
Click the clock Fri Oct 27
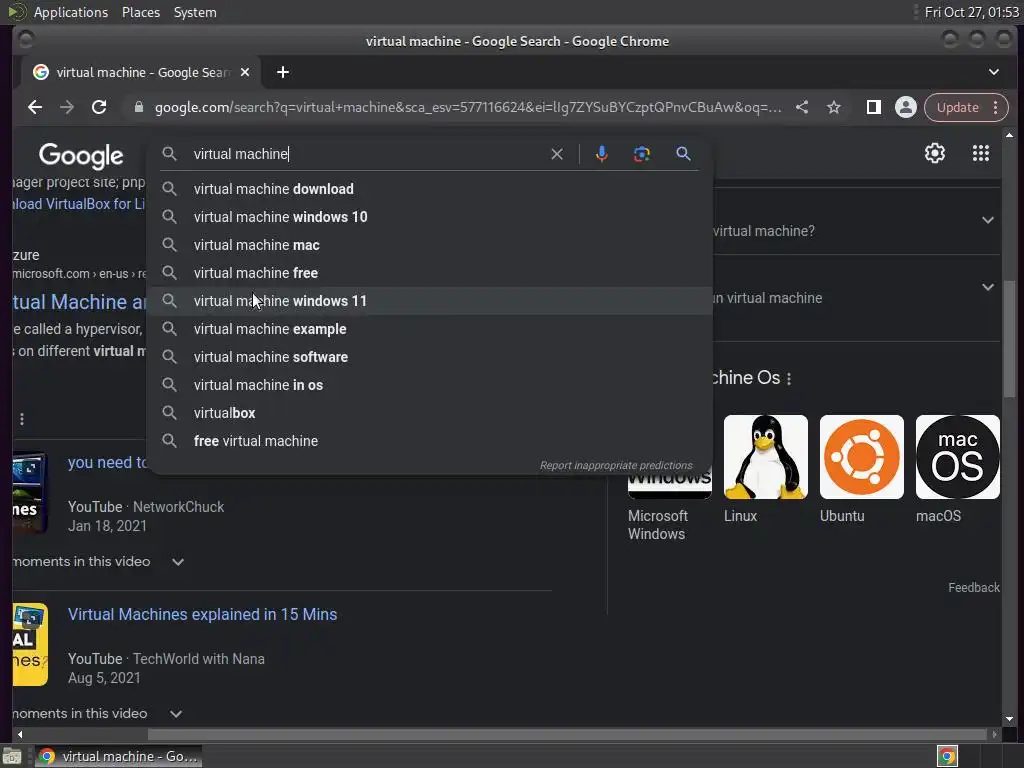pyautogui.click(x=971, y=12)
